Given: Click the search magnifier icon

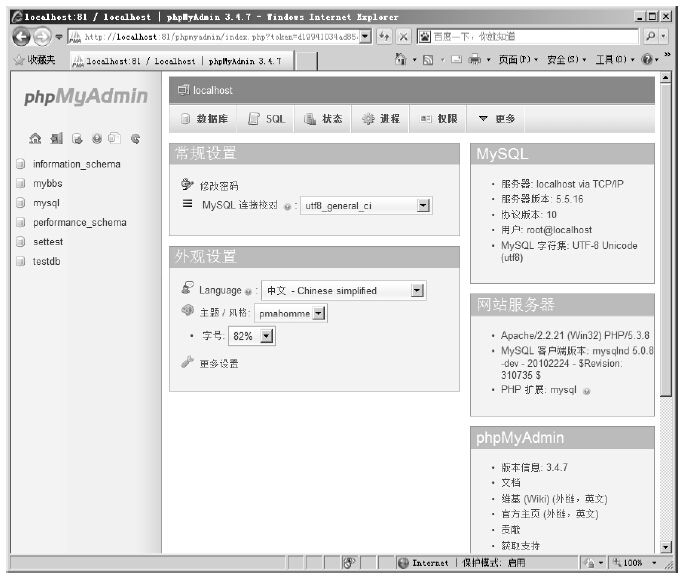Looking at the screenshot, I should pos(650,36).
